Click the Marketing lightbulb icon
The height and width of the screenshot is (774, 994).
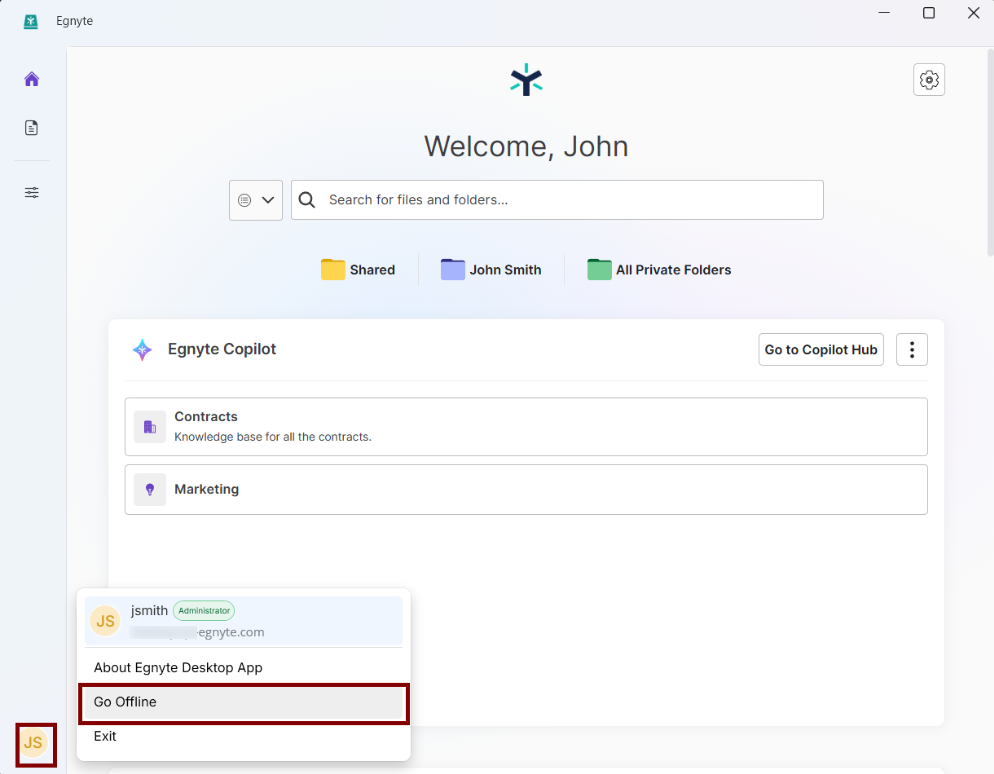point(150,489)
